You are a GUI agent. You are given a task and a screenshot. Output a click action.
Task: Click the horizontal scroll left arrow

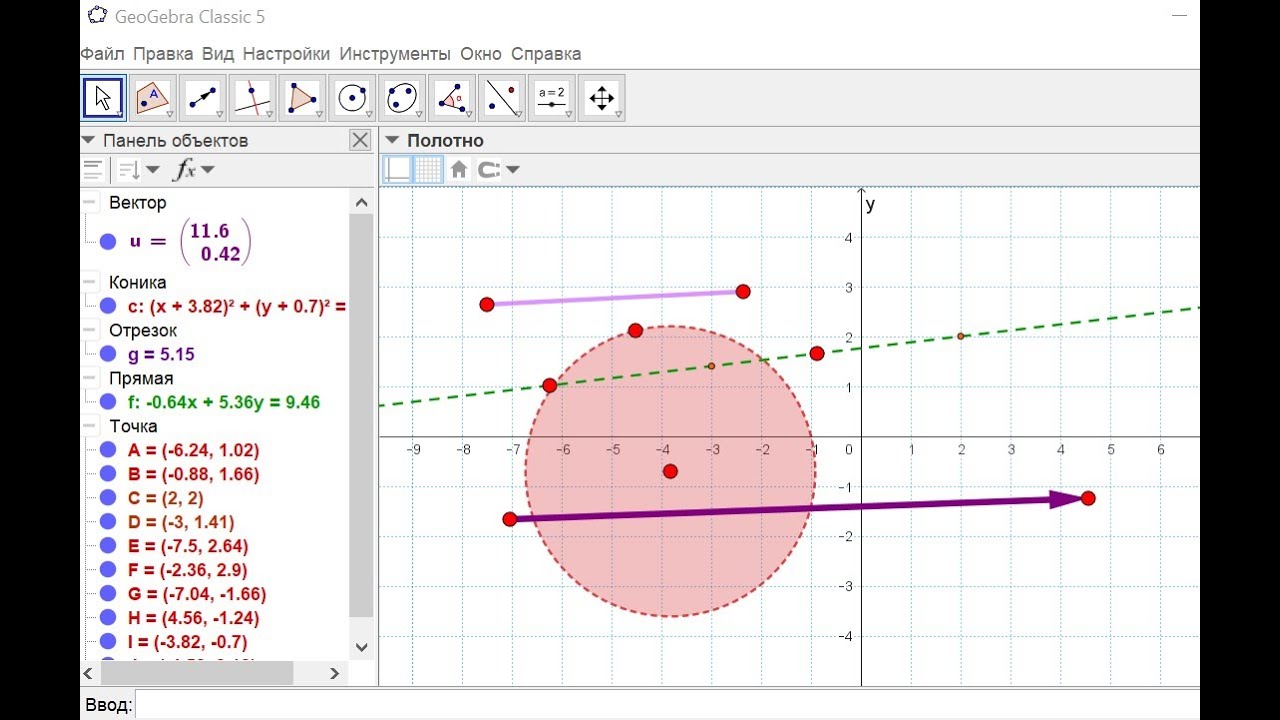(88, 674)
